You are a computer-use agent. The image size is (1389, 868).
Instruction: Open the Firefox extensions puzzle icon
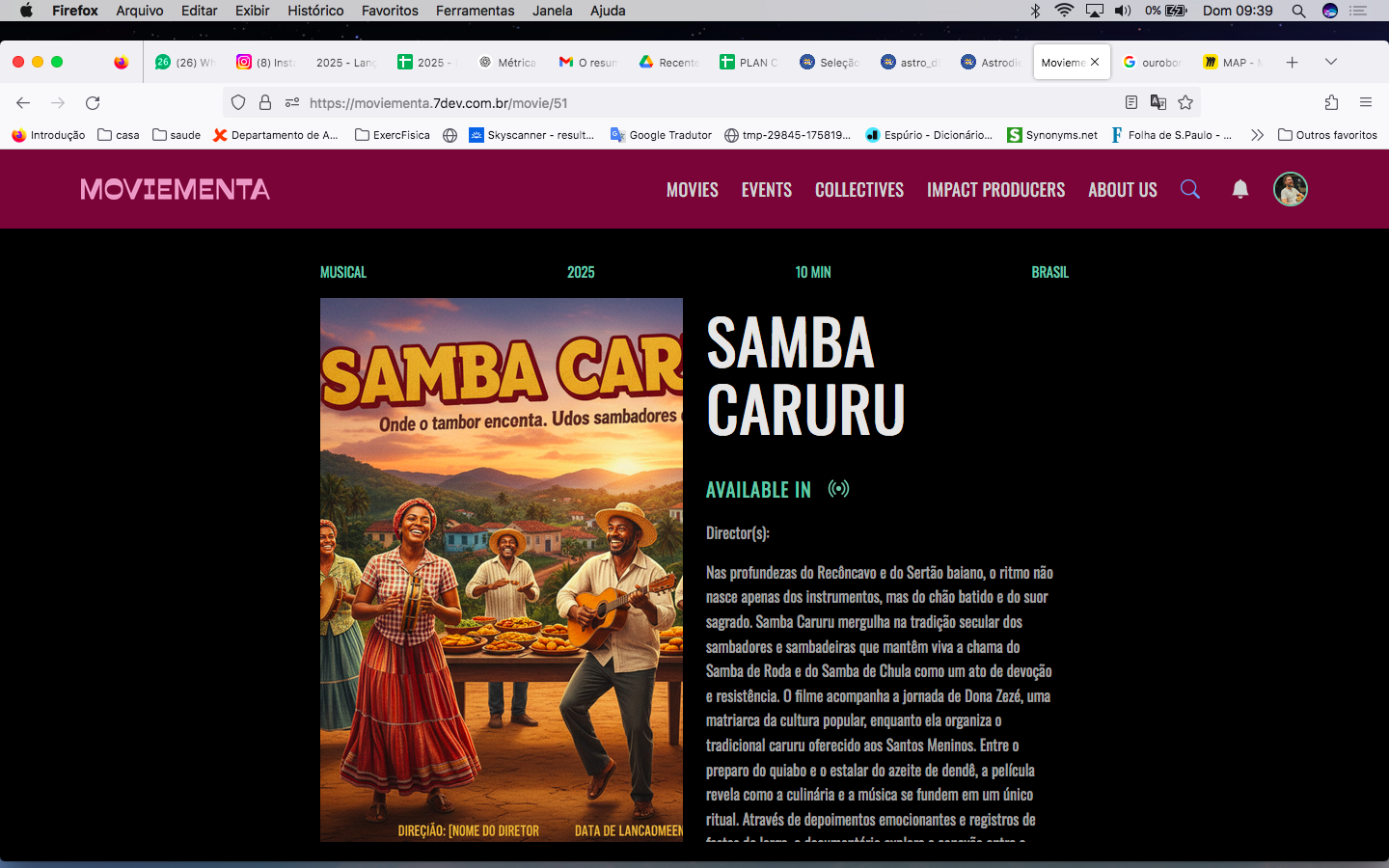tap(1331, 102)
